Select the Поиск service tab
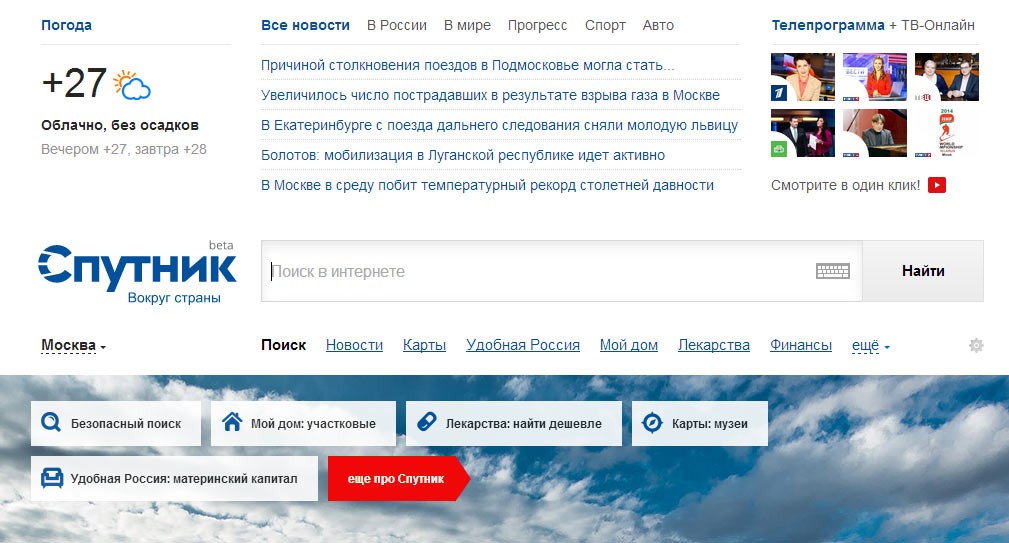The height and width of the screenshot is (543, 1009). (283, 345)
